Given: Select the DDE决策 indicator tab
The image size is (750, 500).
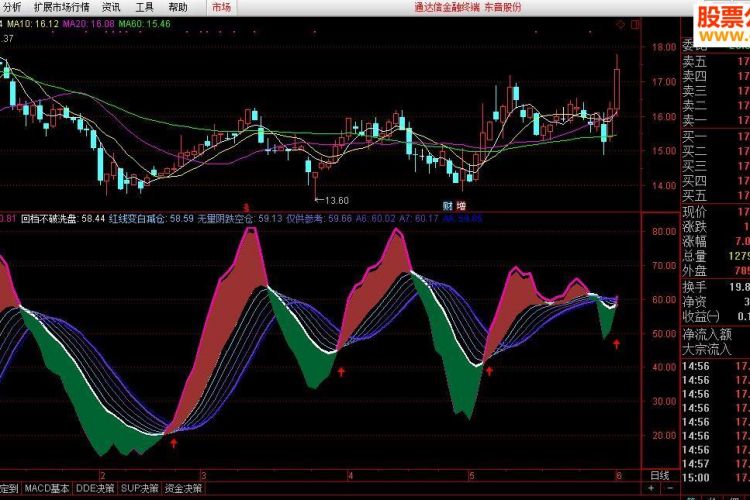Looking at the screenshot, I should click(x=95, y=489).
